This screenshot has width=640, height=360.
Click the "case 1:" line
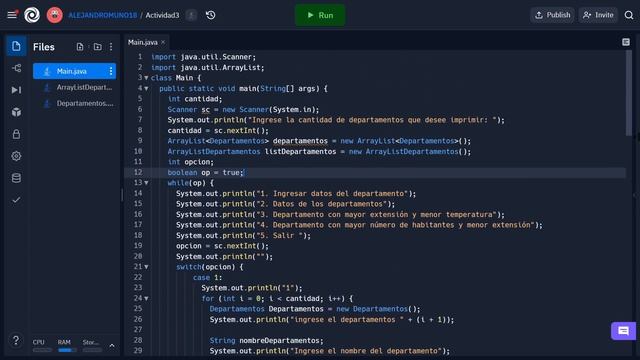pos(207,278)
